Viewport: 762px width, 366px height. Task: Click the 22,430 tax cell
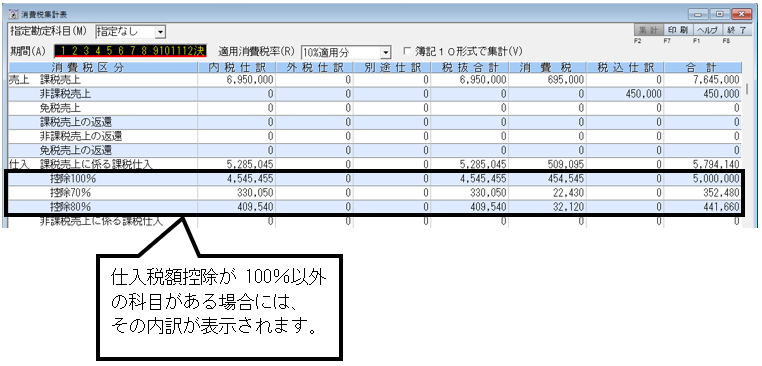(548, 193)
